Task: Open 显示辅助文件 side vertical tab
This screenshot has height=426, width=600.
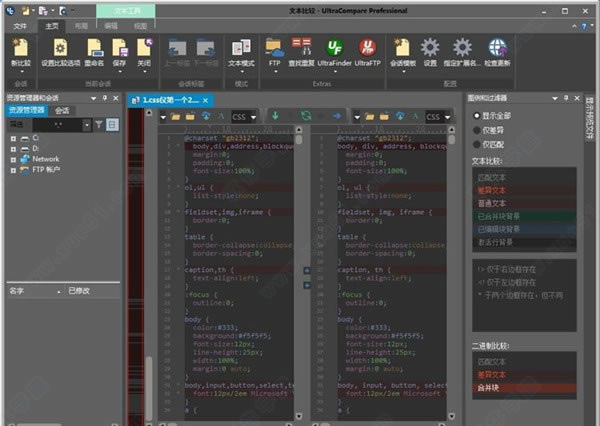Action: 589,118
